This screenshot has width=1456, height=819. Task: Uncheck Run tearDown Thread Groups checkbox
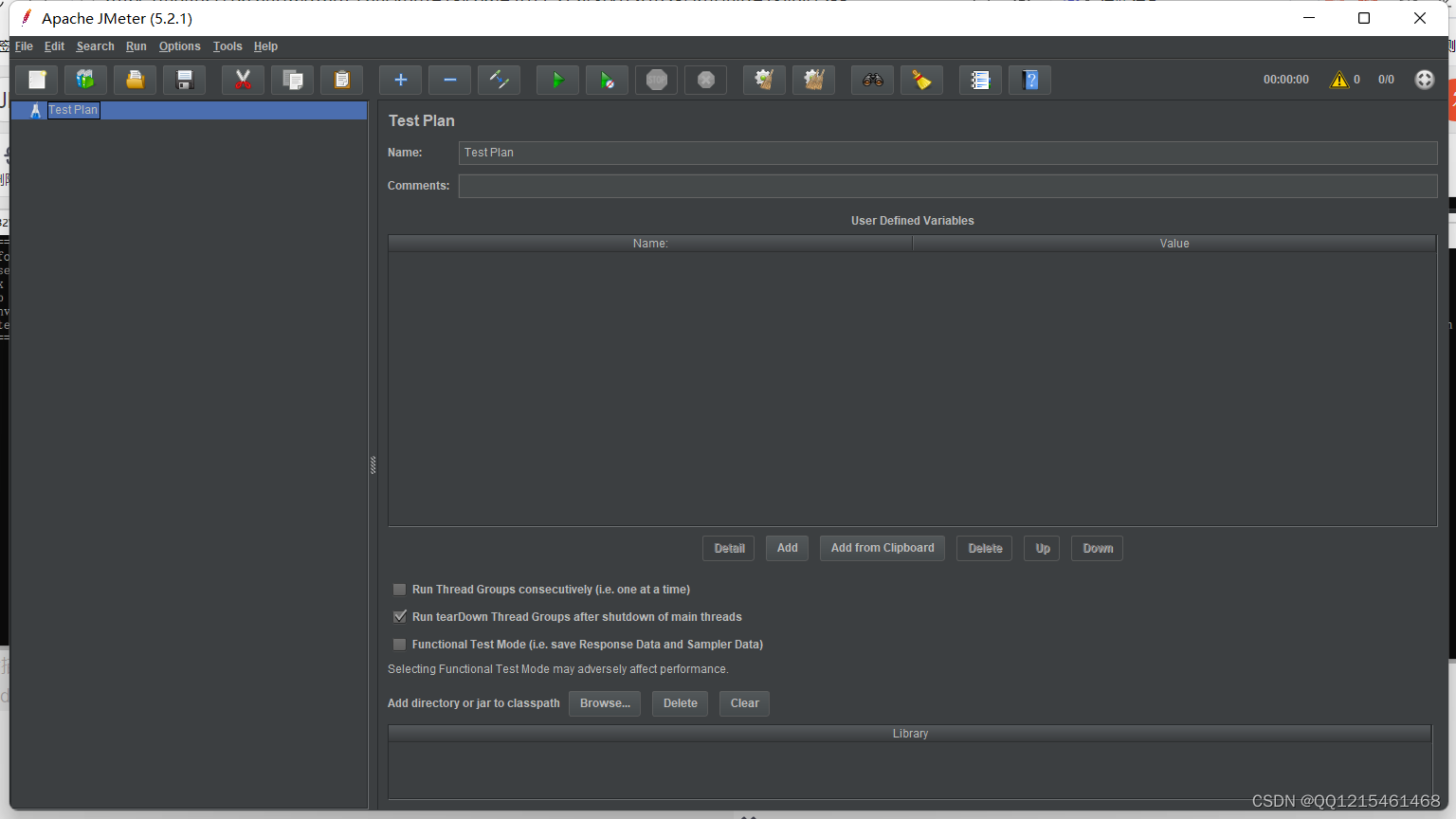click(x=400, y=617)
